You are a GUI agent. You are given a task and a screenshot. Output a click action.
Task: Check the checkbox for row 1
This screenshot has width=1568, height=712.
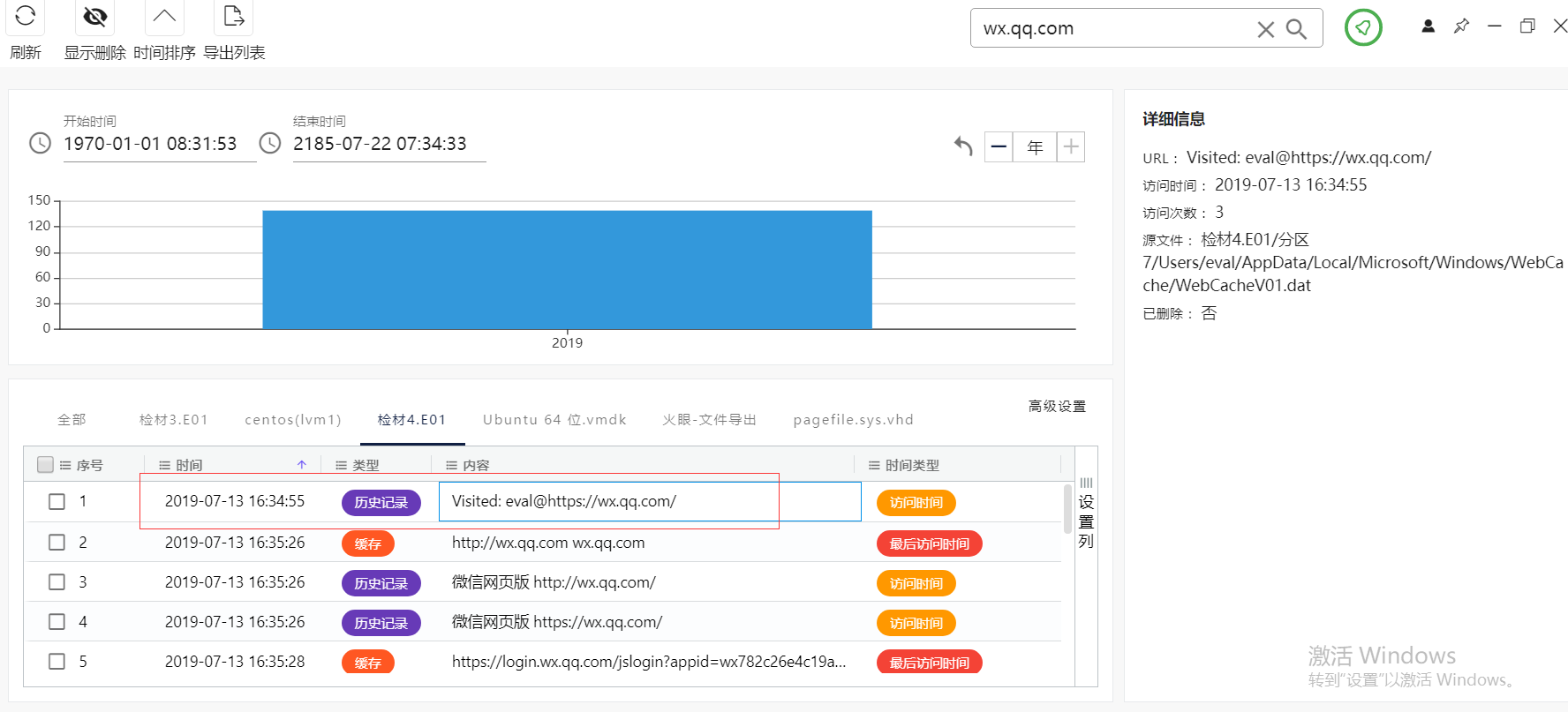coord(57,501)
